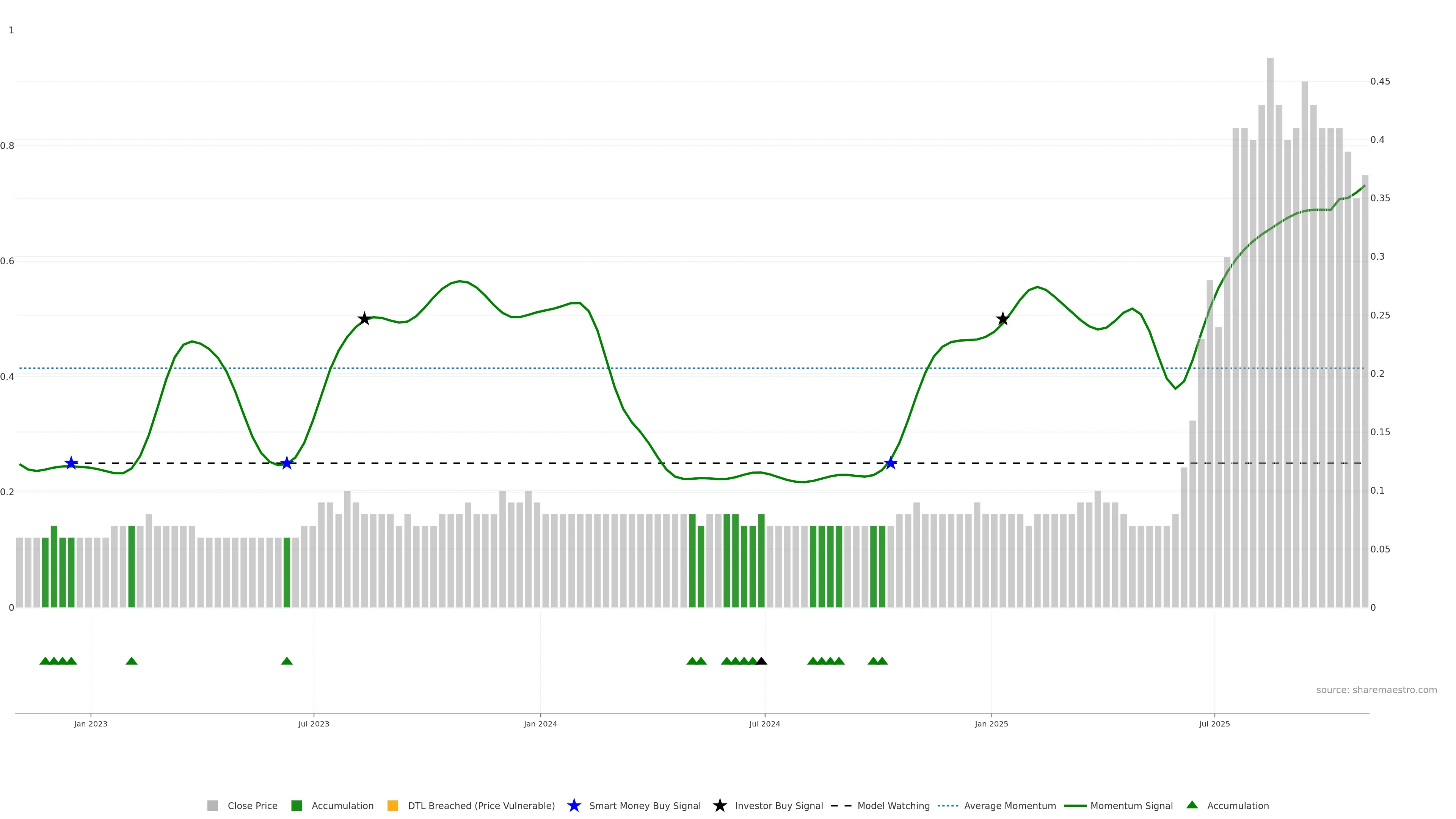Click green Accumulation triangle legend icon

(x=1192, y=805)
